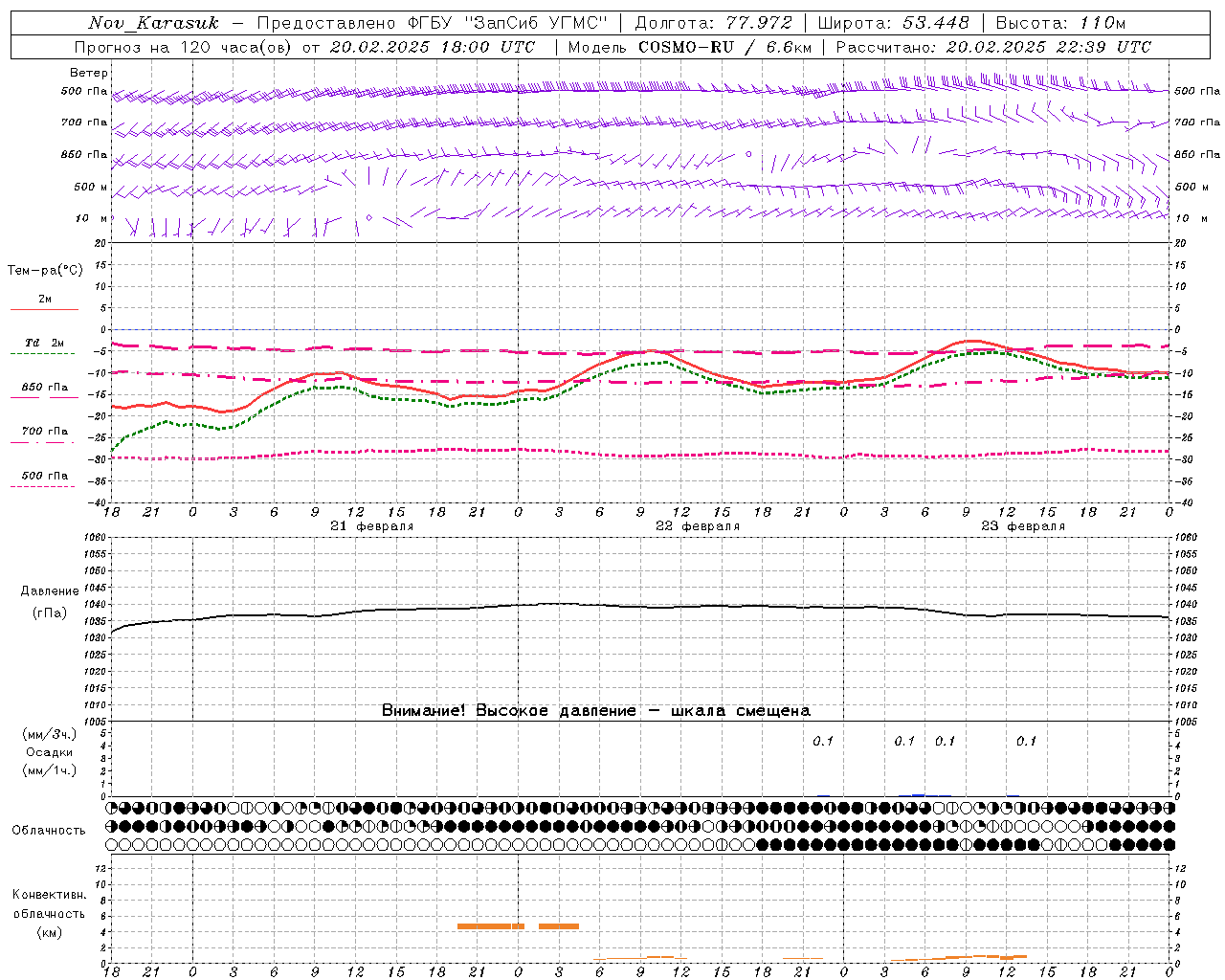This screenshot has height=980, width=1225.
Task: Click forecast period text Прогноз на 120 часа(ов)
Action: click(184, 47)
